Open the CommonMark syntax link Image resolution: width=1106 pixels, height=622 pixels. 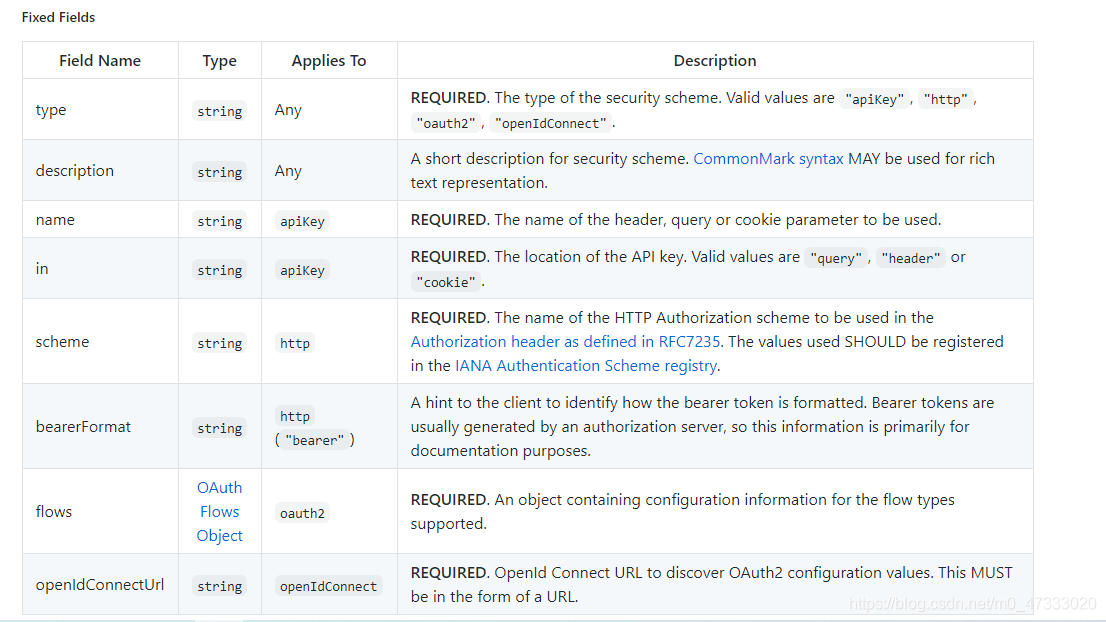[768, 158]
